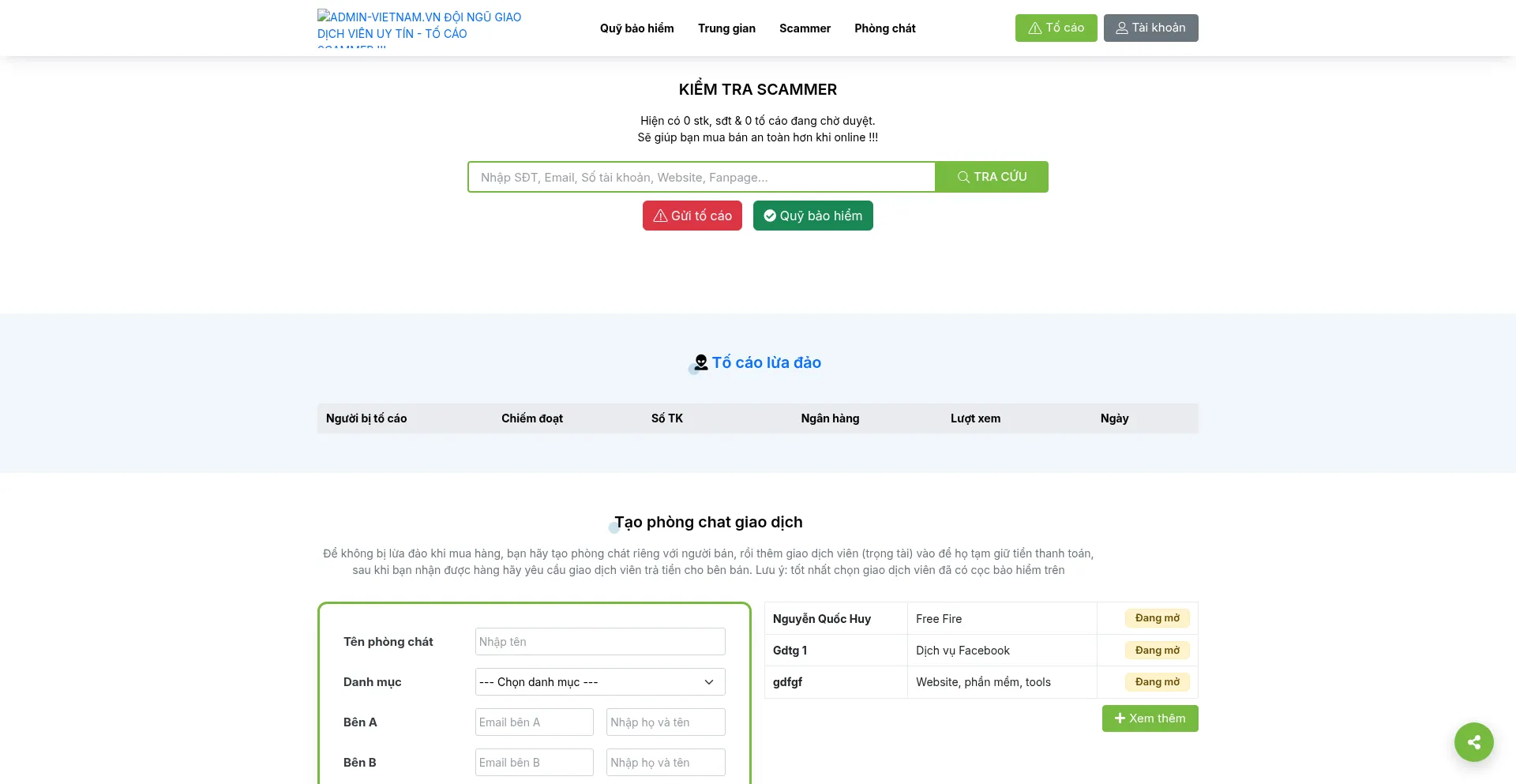This screenshot has width=1516, height=784.
Task: Click the Tố cáo button in header
Action: pos(1056,28)
